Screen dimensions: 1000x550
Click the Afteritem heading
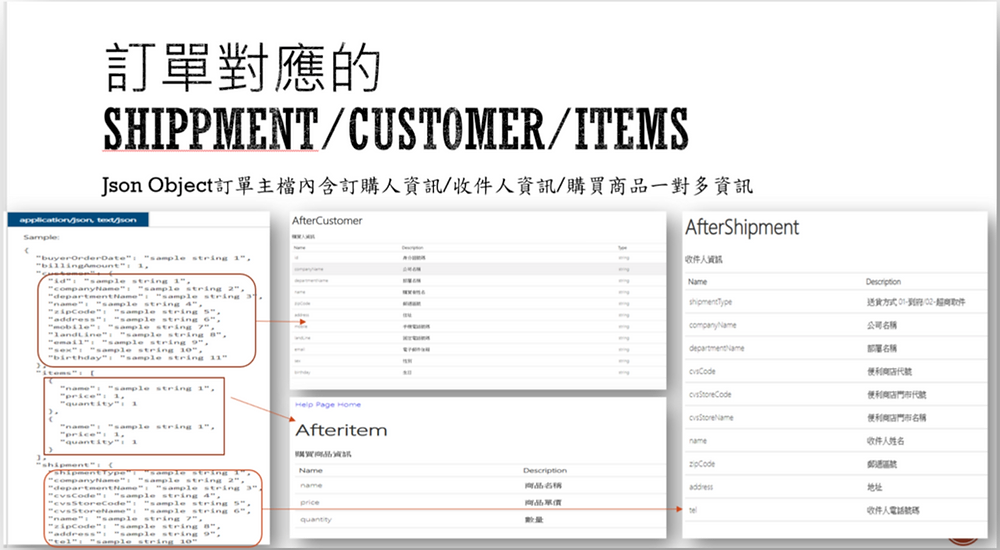point(341,431)
